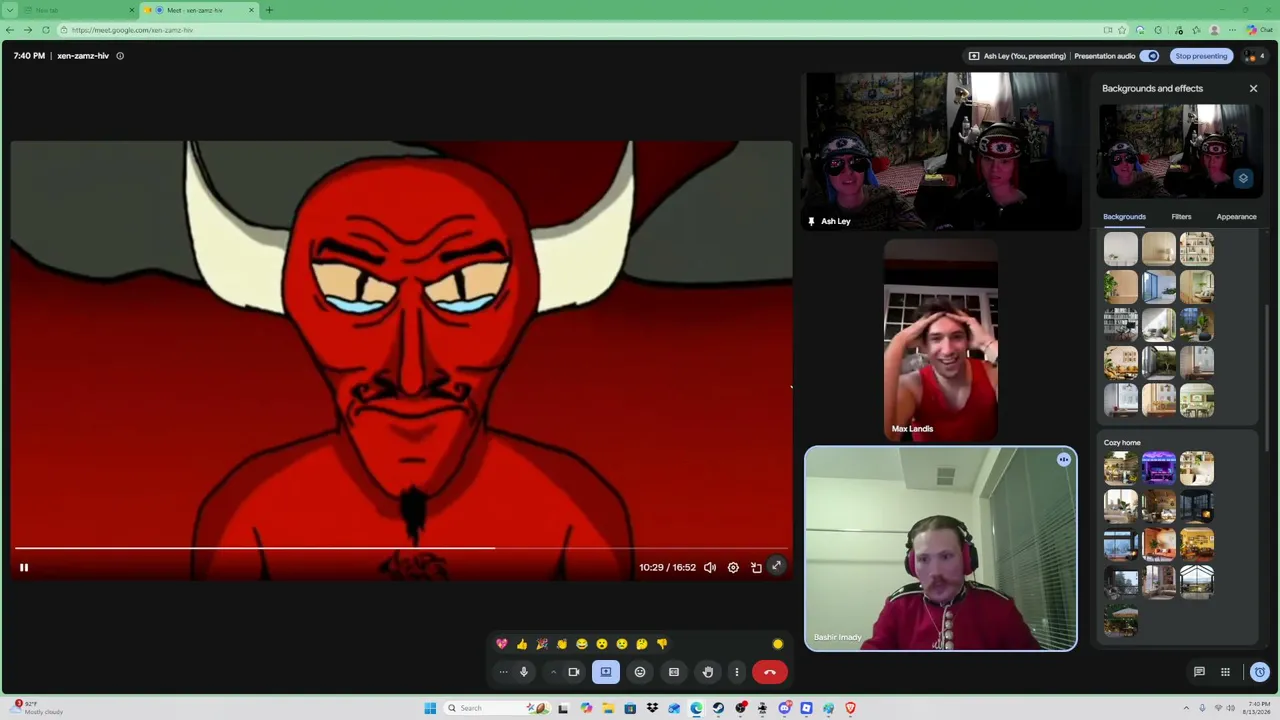This screenshot has height=720, width=1280.
Task: Select the first Cozy home background thumbnail
Action: [1121, 468]
